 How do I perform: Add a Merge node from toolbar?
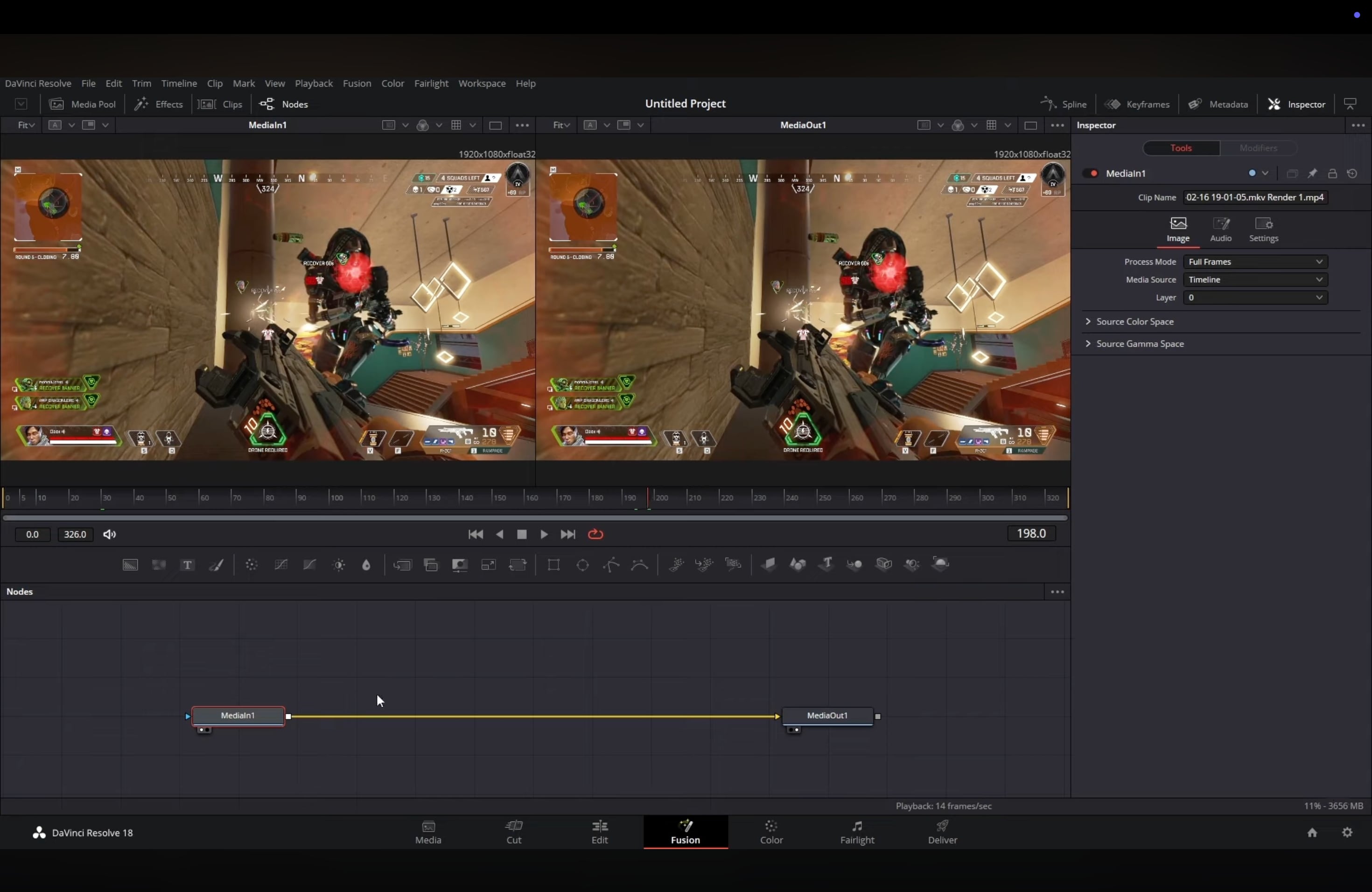(x=402, y=565)
